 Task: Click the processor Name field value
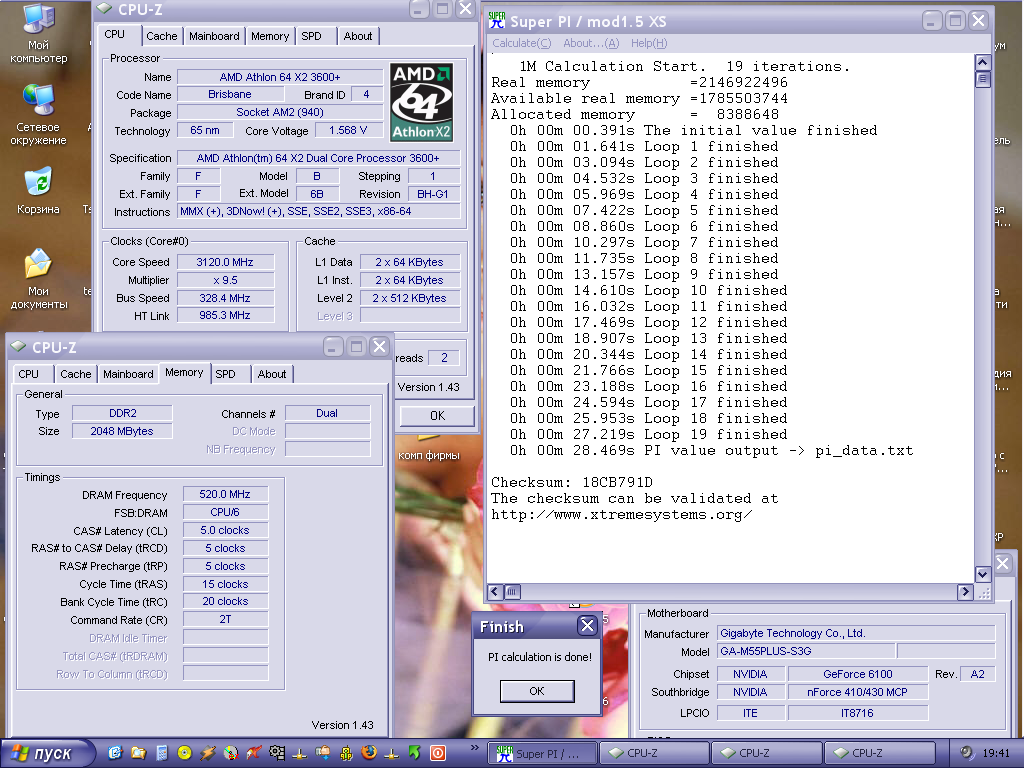click(x=280, y=77)
